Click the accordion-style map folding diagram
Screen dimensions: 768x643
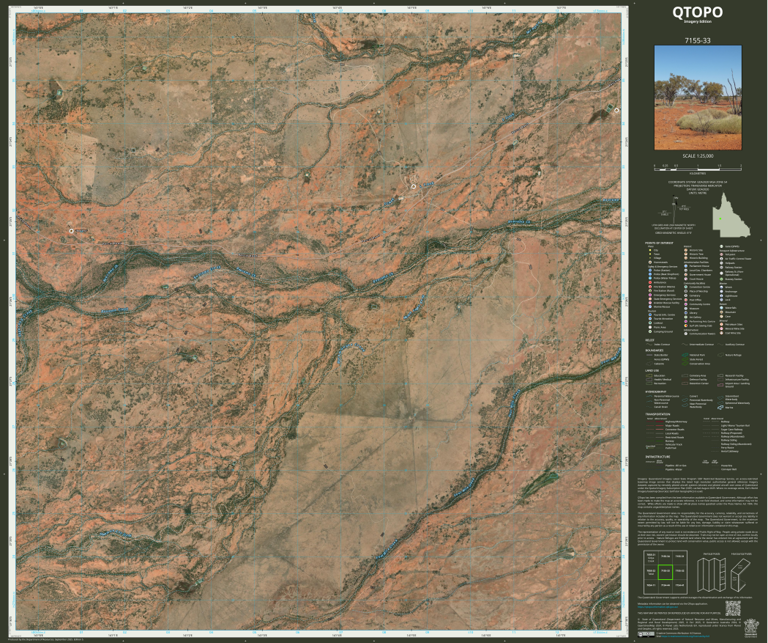(710, 575)
